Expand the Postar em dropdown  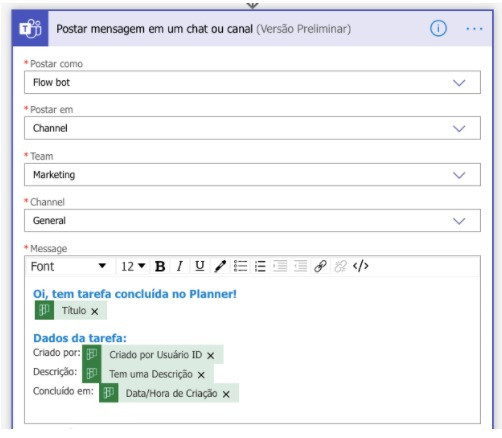459,128
